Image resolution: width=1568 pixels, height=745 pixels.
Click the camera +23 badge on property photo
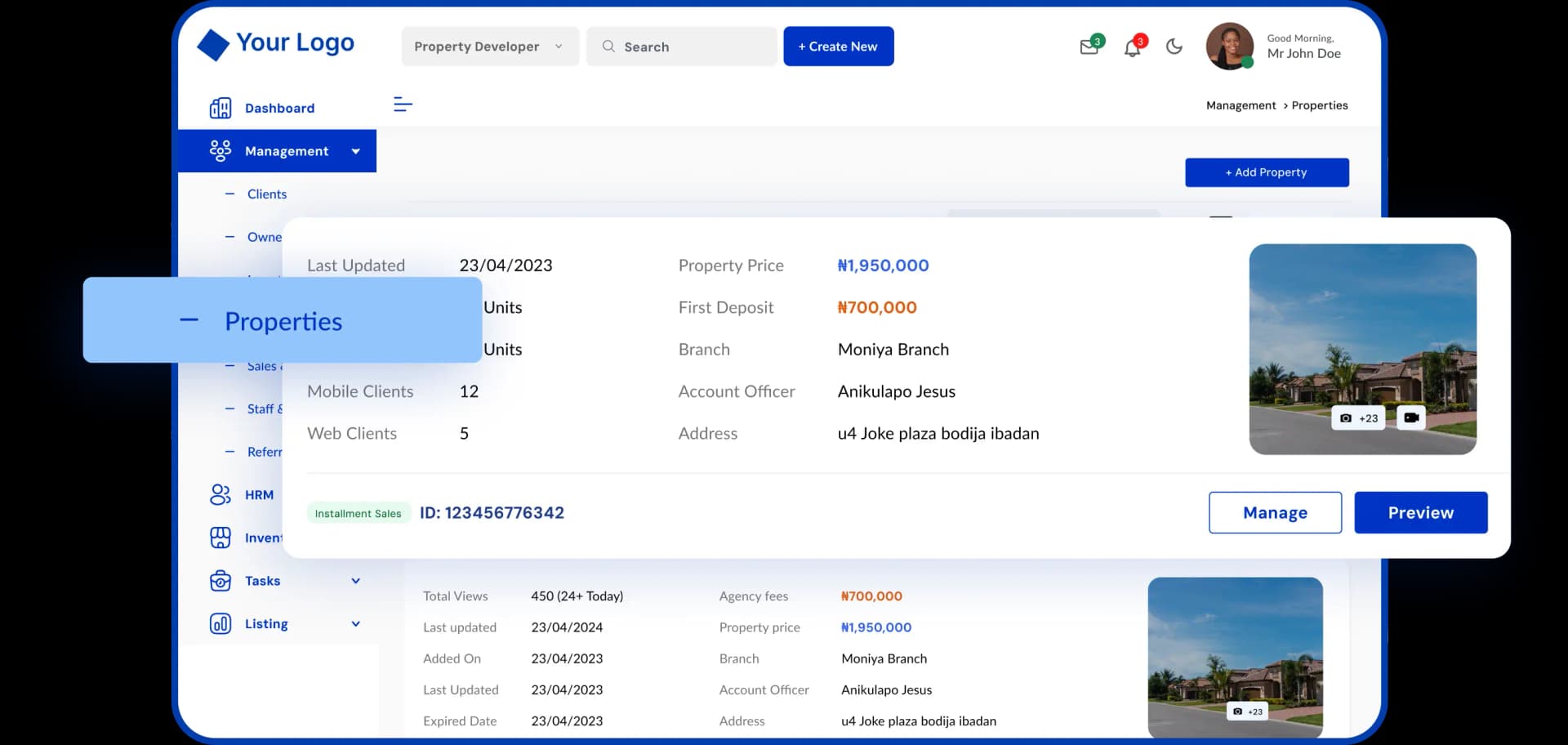click(x=1358, y=417)
